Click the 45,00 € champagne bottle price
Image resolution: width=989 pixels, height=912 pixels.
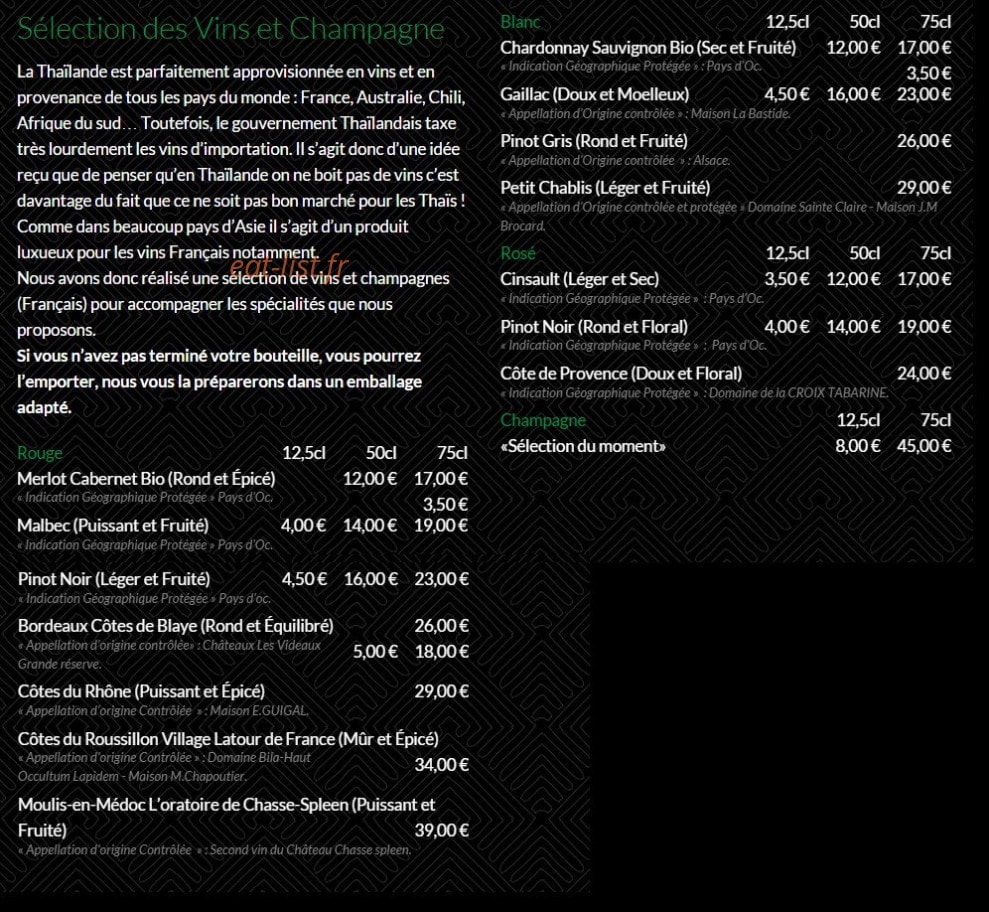924,446
